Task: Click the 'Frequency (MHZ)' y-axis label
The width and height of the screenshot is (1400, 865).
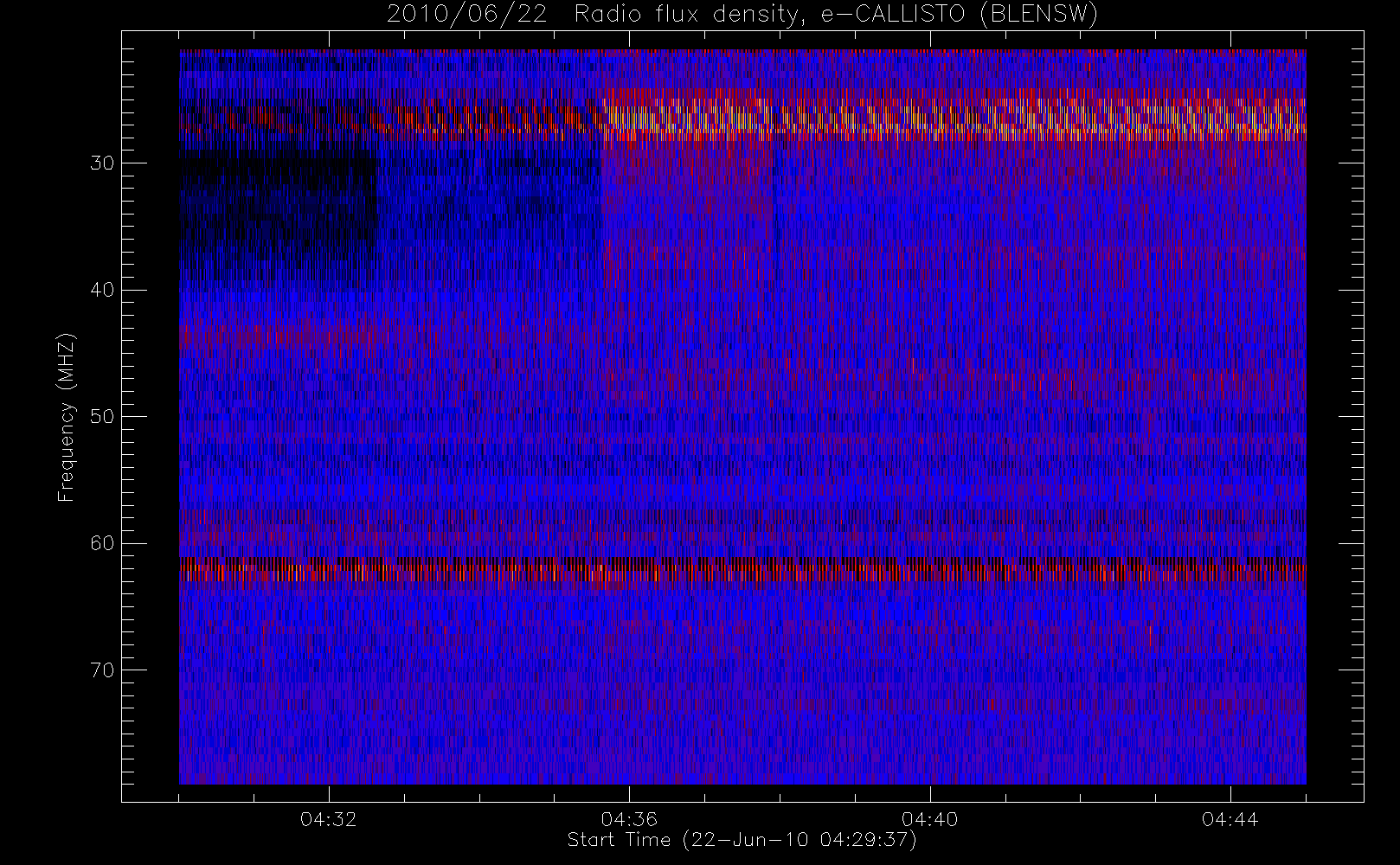Action: pyautogui.click(x=67, y=417)
